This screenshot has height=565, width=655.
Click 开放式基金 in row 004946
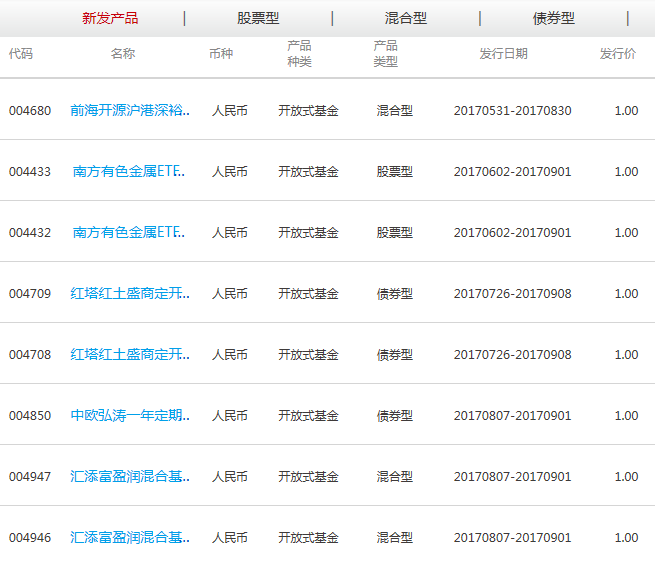(x=308, y=537)
